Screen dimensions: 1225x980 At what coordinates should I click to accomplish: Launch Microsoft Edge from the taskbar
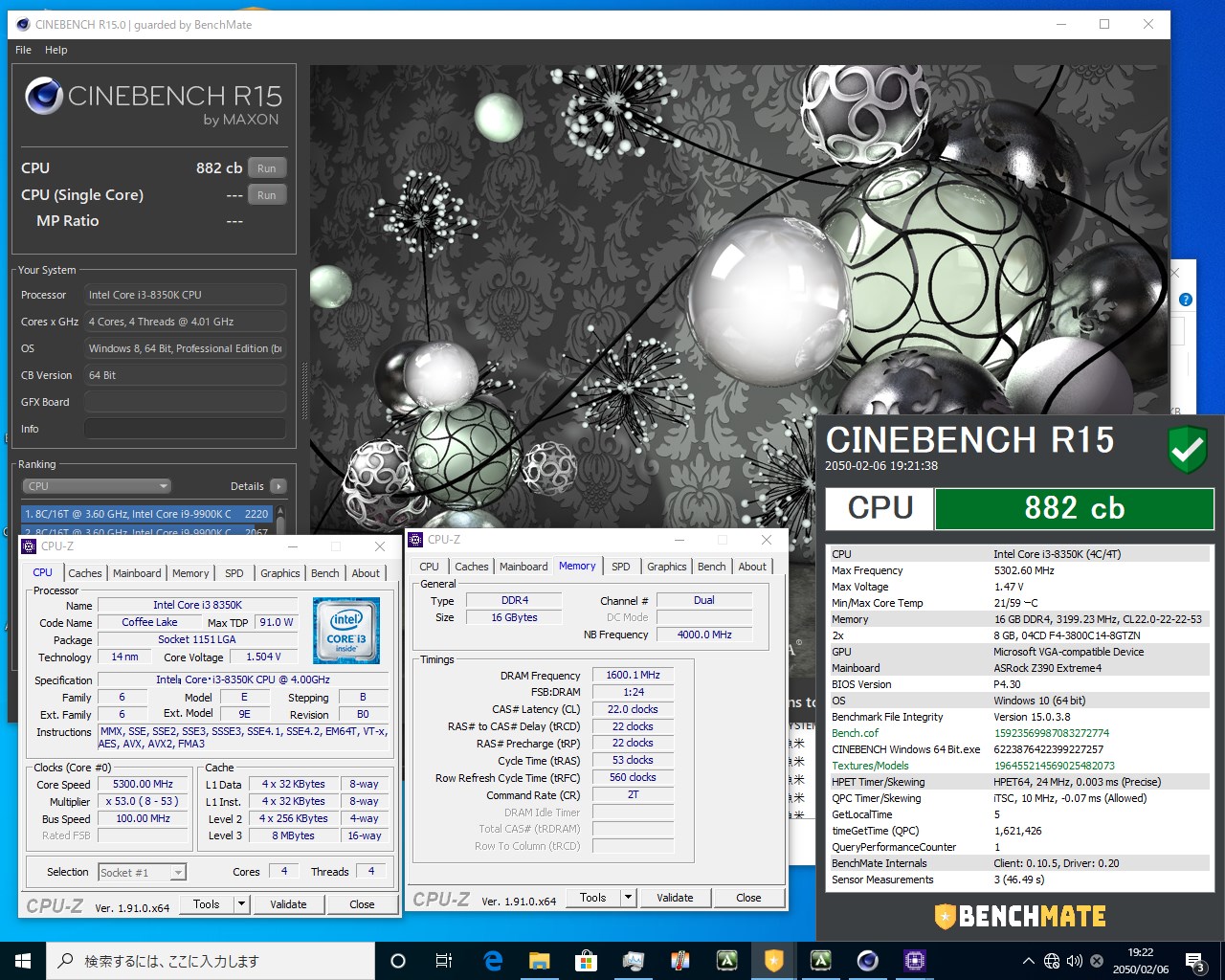[x=493, y=961]
